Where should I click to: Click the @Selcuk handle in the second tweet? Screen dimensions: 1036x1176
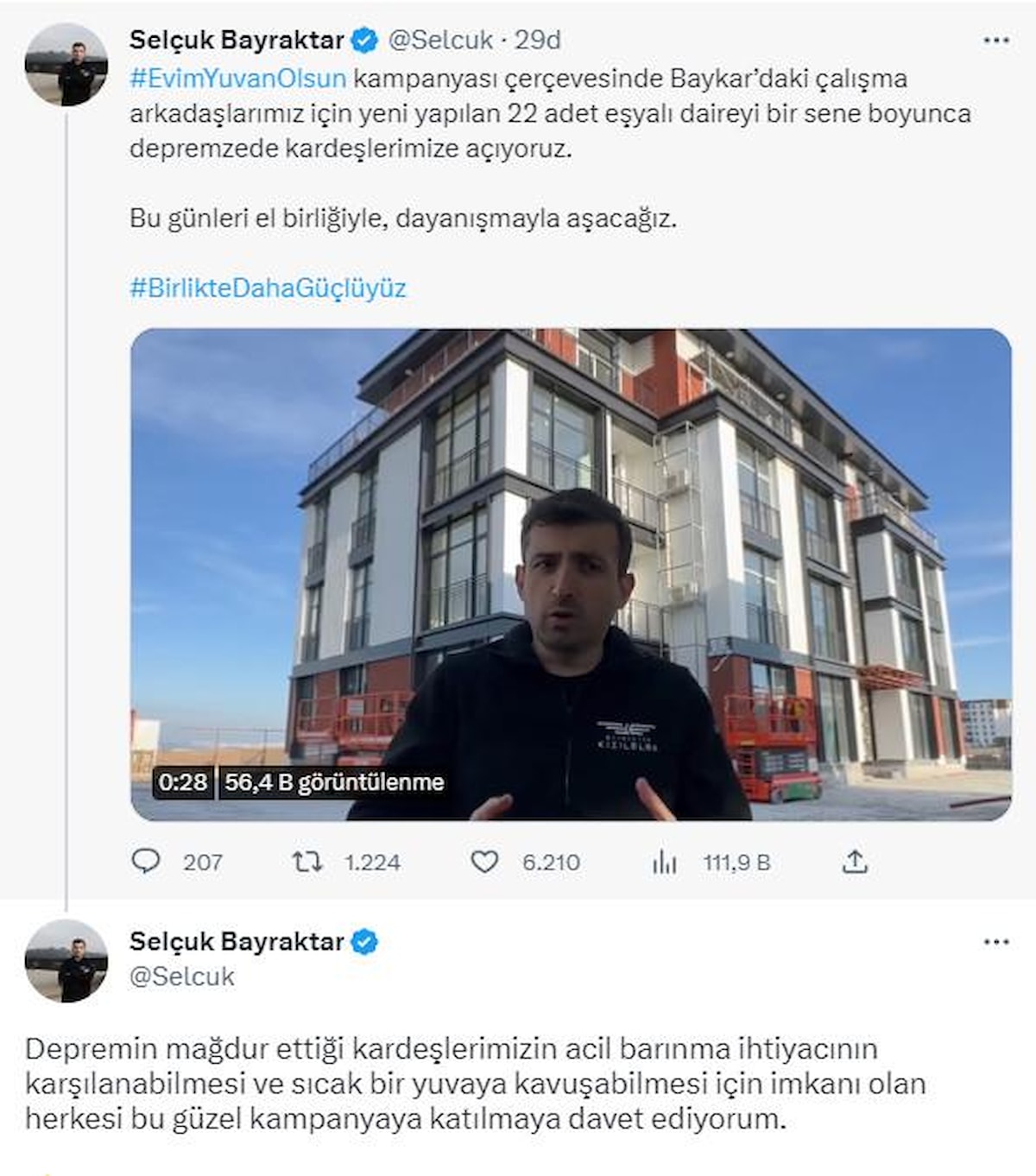(x=182, y=977)
